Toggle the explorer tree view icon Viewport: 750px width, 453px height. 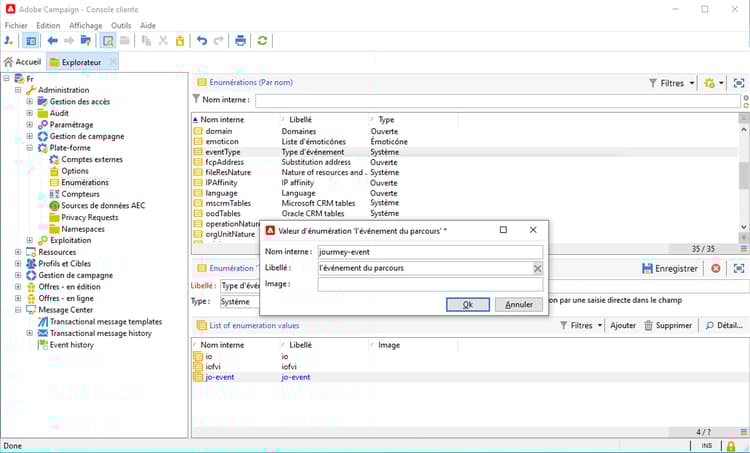click(31, 41)
